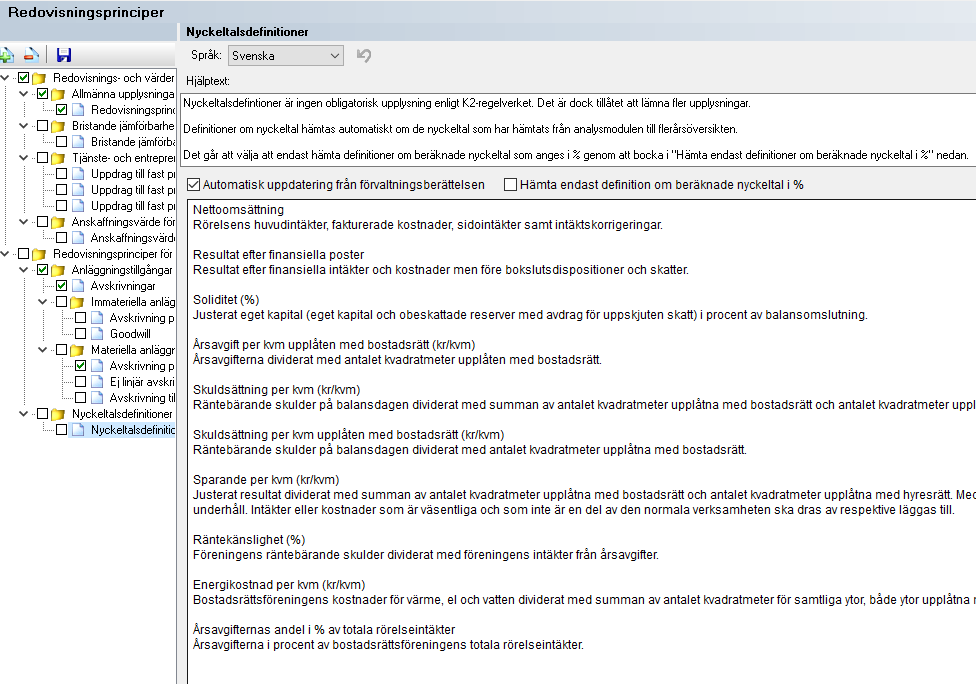Click the folder icon of Anläggningstillgångar

pos(59,270)
